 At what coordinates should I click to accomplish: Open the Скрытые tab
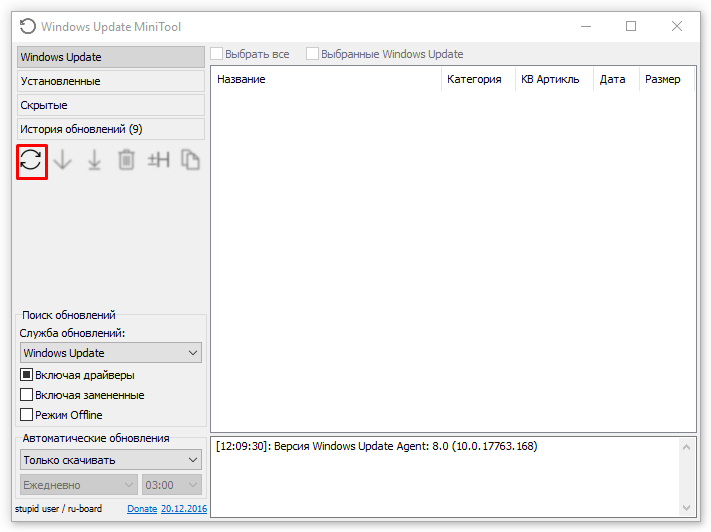[111, 105]
